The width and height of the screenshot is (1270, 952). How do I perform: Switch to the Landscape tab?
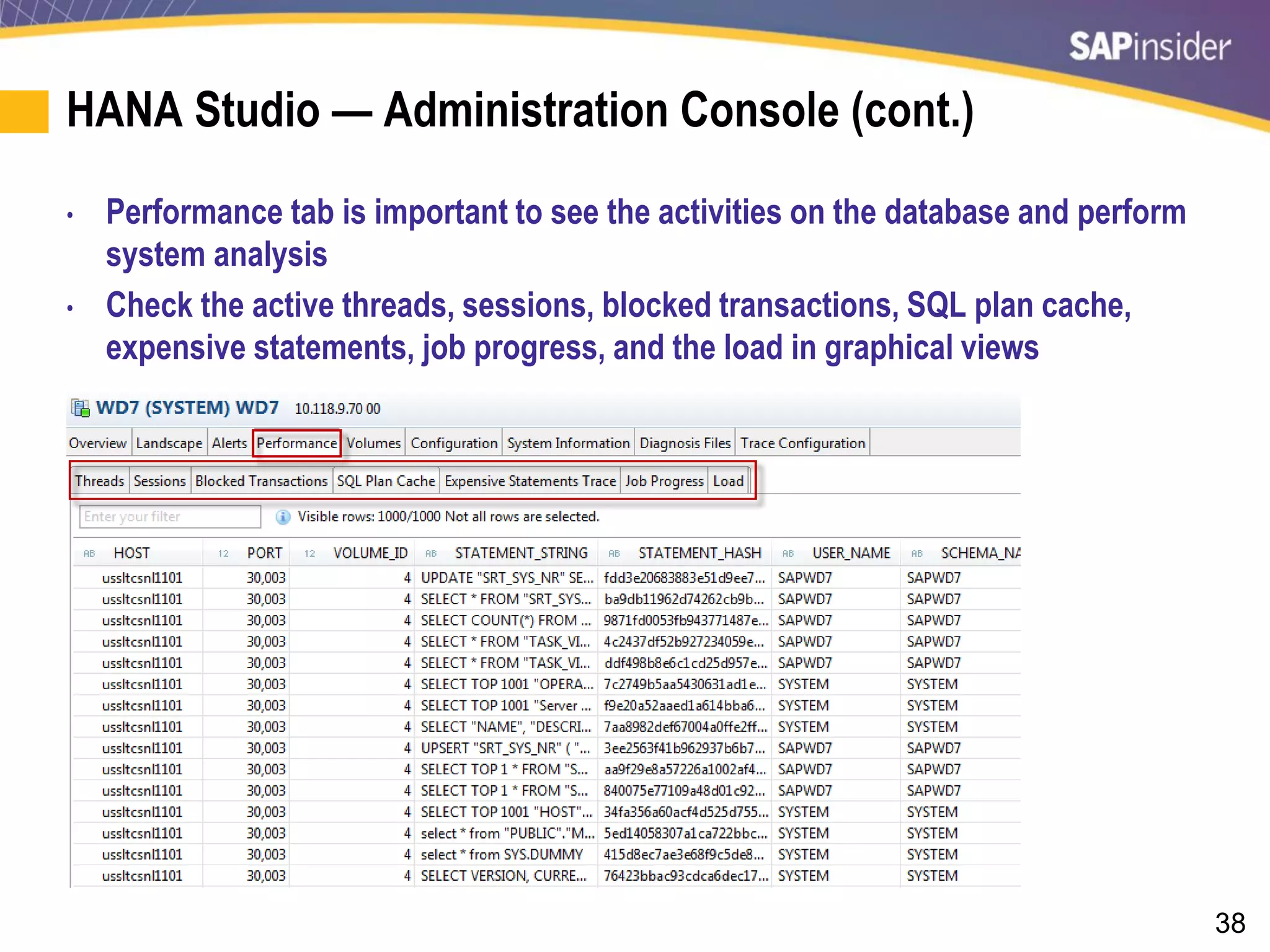click(x=169, y=443)
